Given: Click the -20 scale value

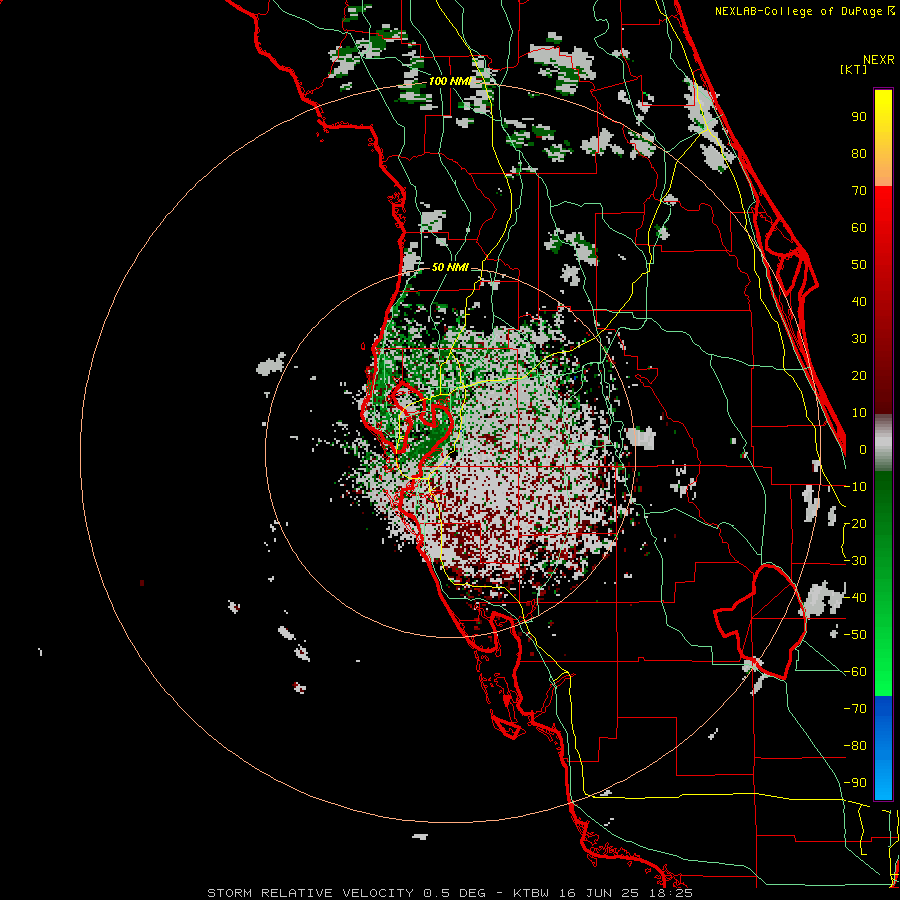Looking at the screenshot, I should point(855,523).
